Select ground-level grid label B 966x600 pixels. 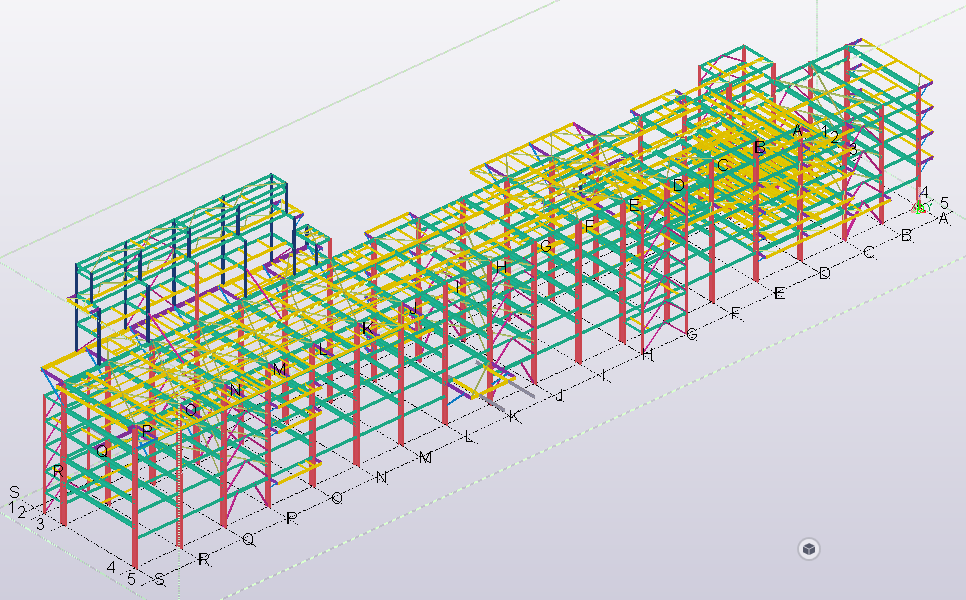906,236
